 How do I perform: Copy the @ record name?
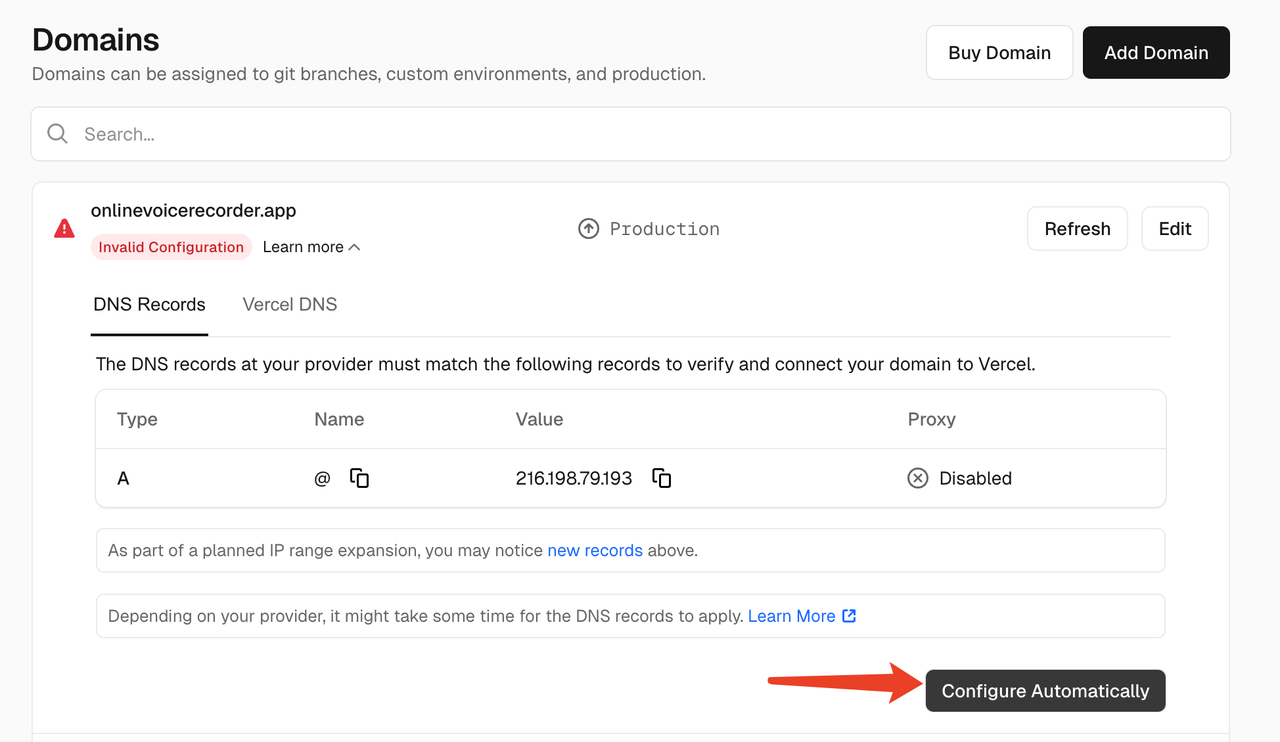coord(359,478)
